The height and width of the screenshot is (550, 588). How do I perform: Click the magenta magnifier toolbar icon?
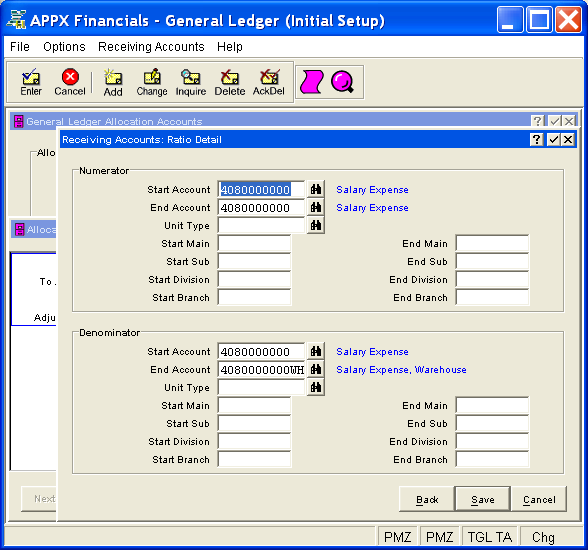(x=342, y=82)
